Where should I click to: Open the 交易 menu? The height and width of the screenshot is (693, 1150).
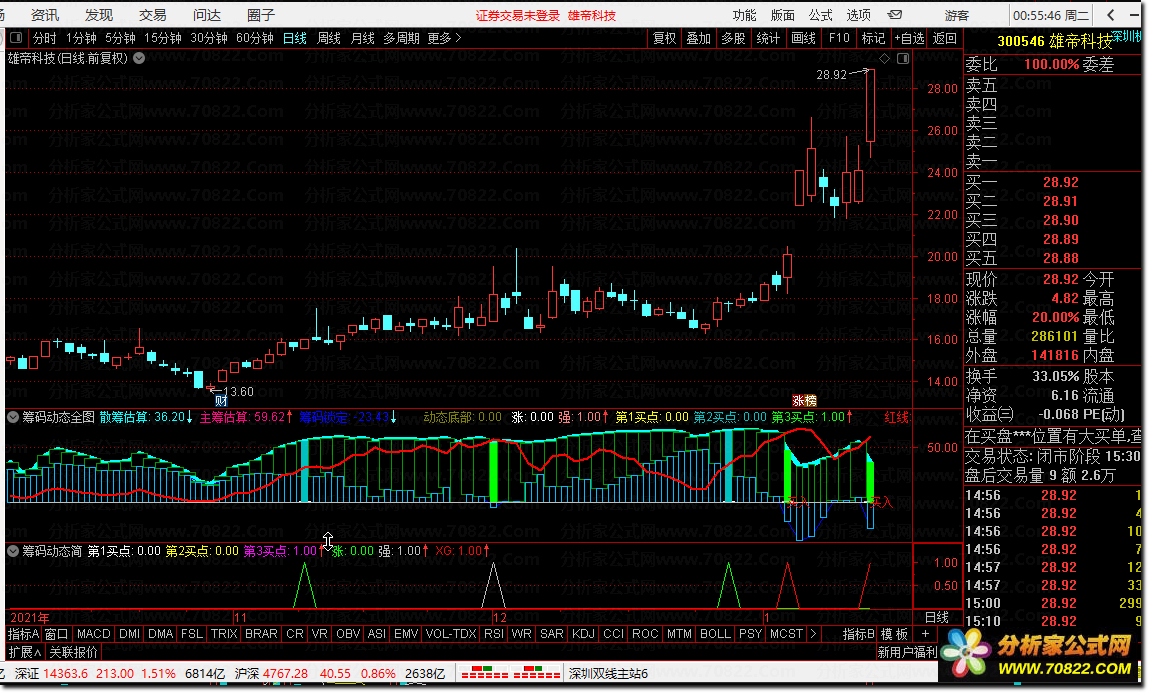(x=153, y=15)
